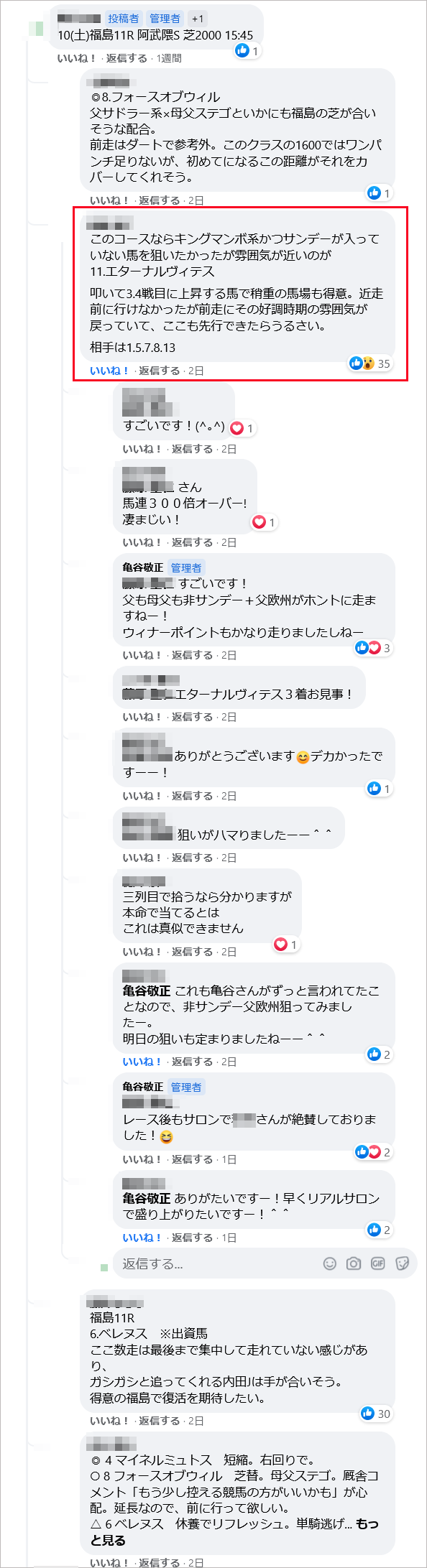
Task: Attach a photo using the camera icon
Action: [353, 1263]
